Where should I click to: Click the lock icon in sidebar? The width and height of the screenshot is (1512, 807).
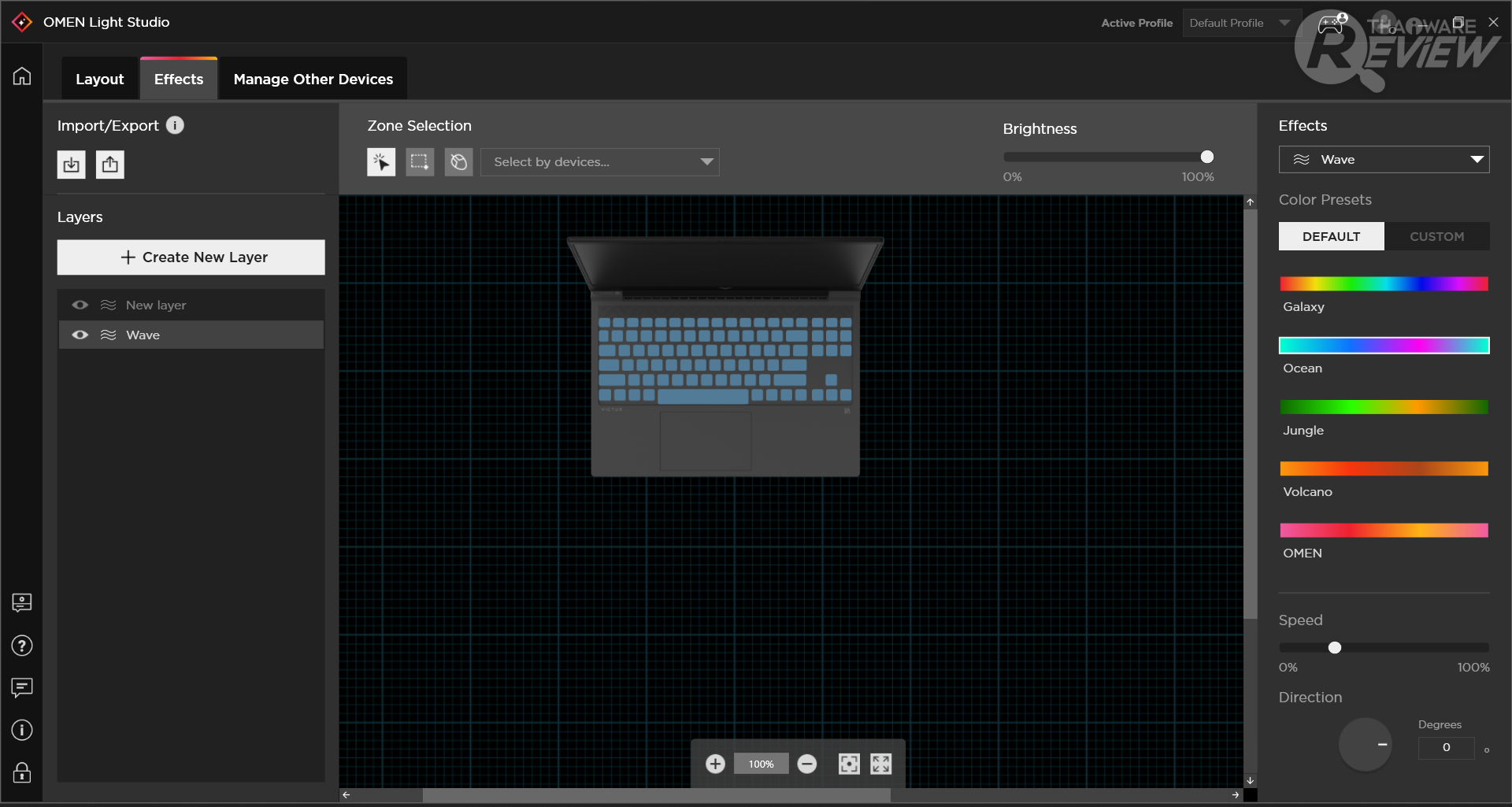(22, 772)
